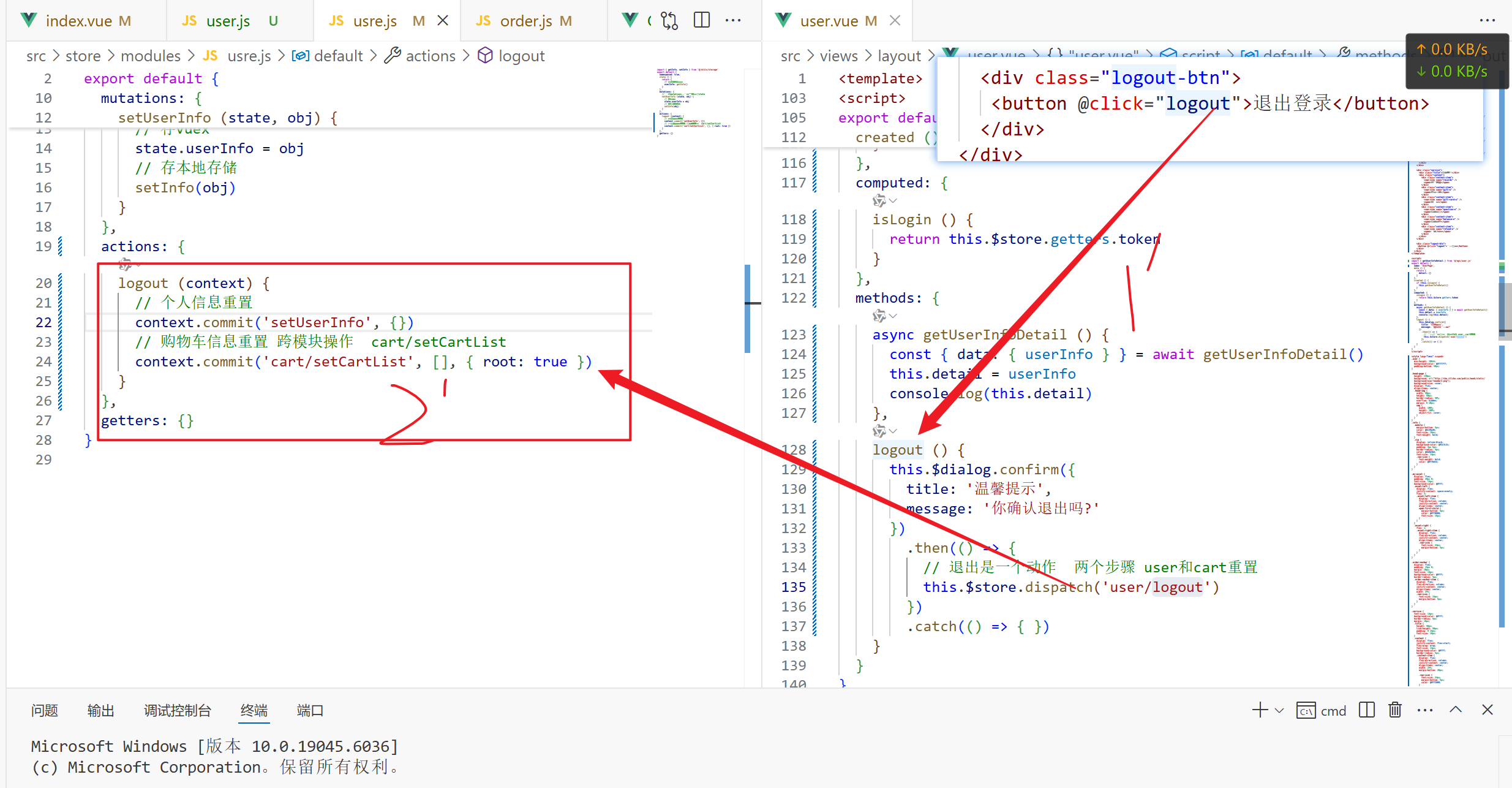
Task: Kill terminal with the trash icon
Action: point(1395,710)
